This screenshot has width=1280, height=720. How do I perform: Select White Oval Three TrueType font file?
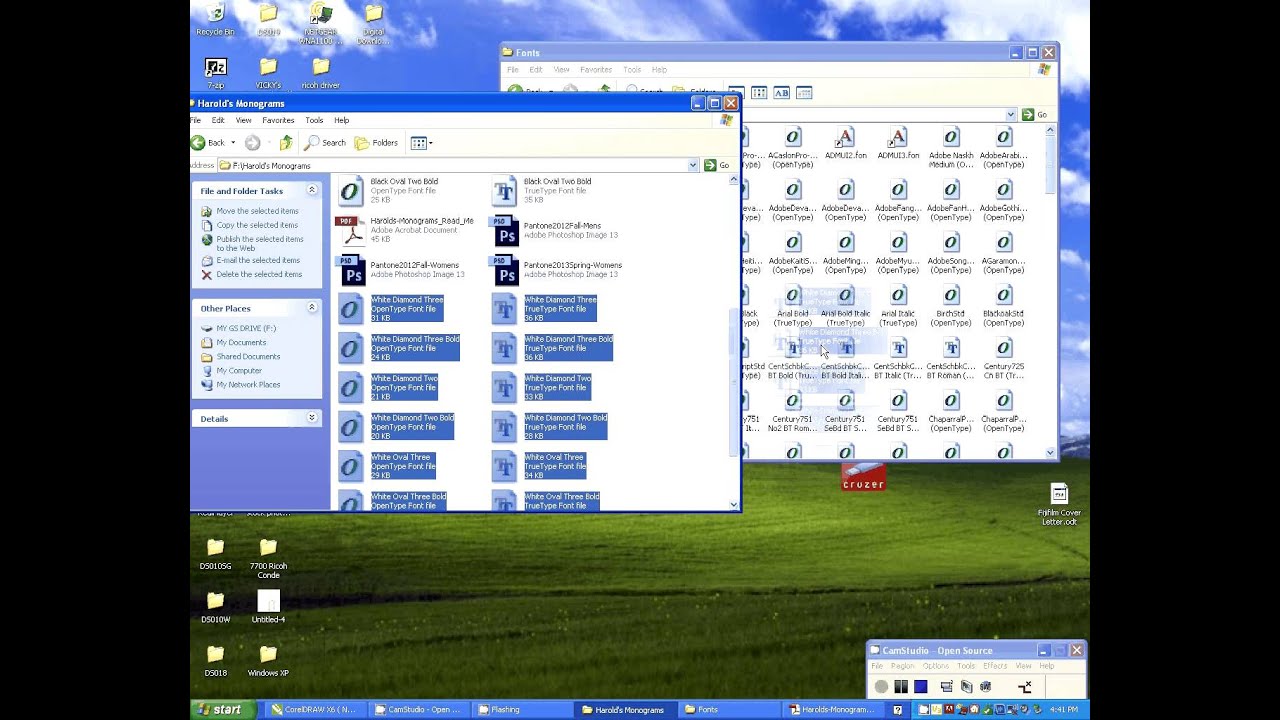[539, 466]
